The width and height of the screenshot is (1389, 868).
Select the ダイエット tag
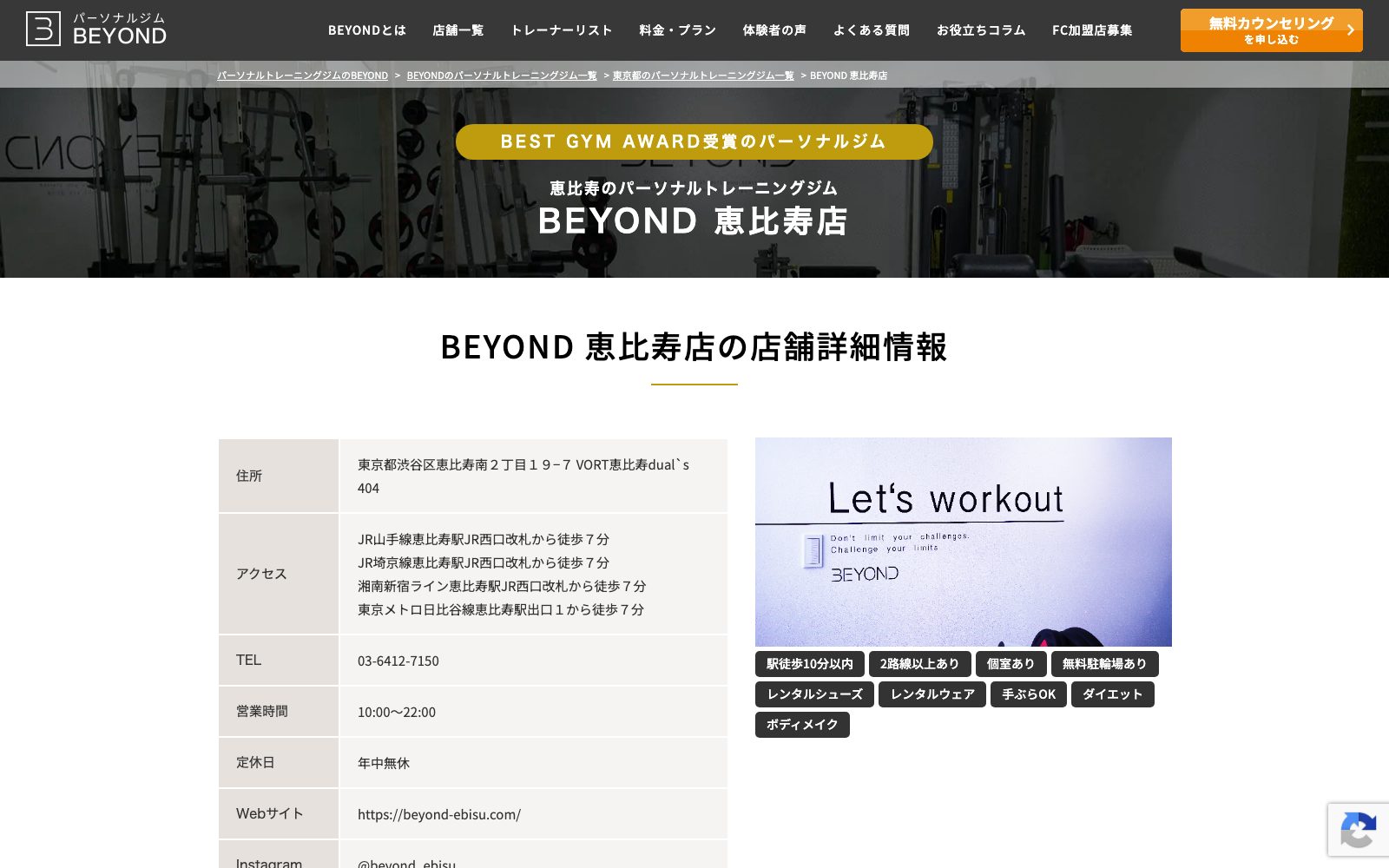coord(1112,694)
